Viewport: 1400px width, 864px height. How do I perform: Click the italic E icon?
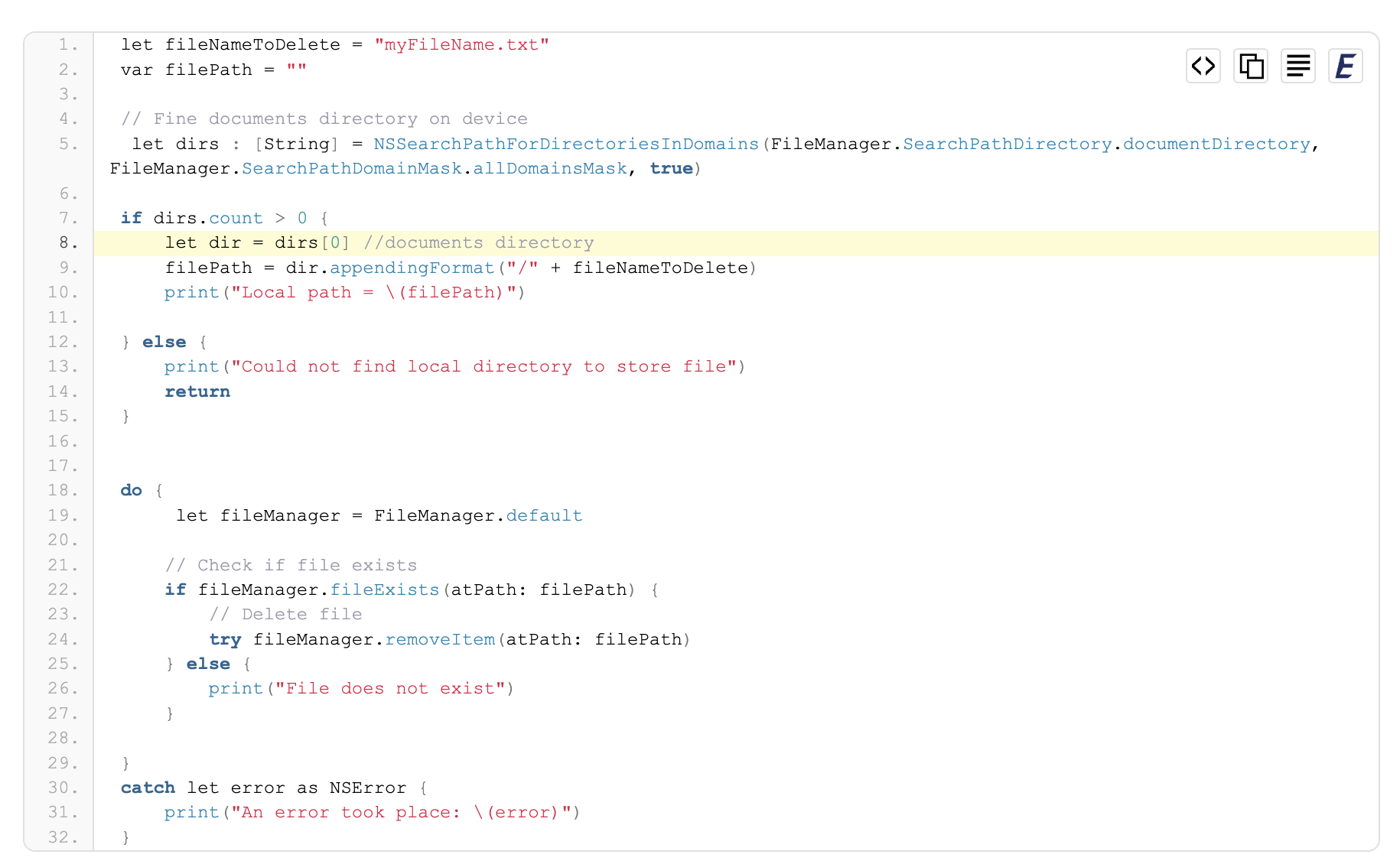coord(1345,66)
